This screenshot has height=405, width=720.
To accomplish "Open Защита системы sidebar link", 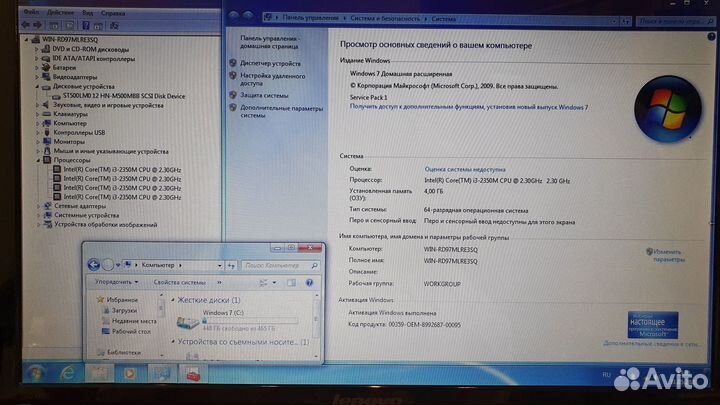I will [x=264, y=95].
